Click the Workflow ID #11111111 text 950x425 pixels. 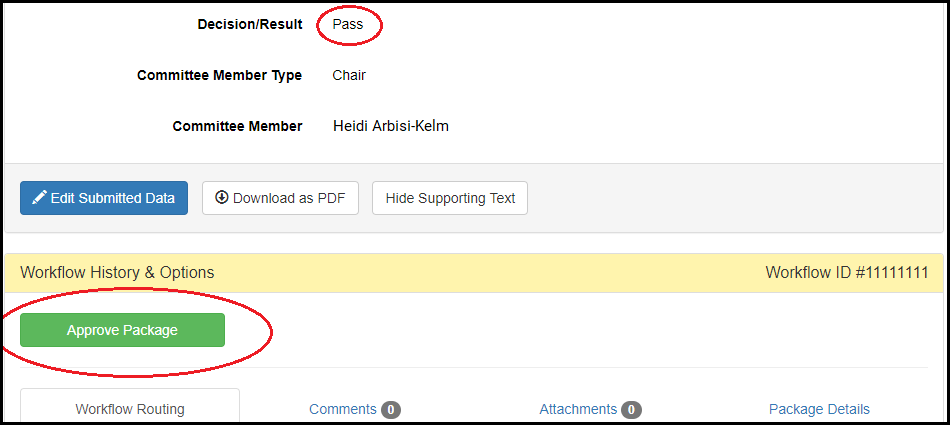[847, 272]
